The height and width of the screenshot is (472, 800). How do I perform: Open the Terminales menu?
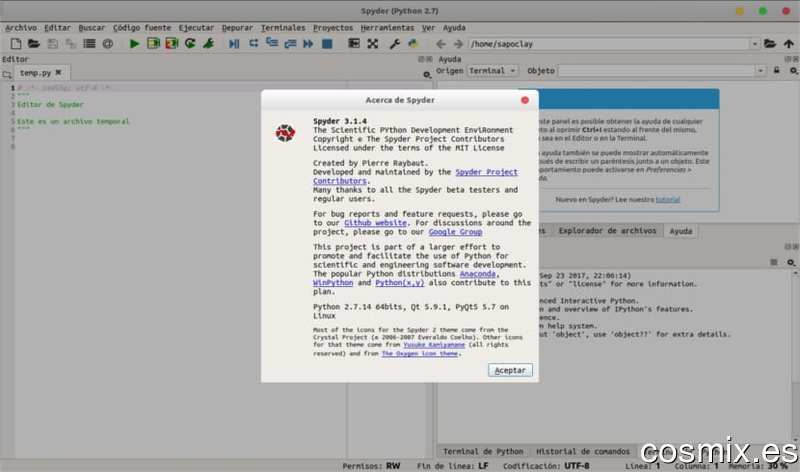(283, 28)
